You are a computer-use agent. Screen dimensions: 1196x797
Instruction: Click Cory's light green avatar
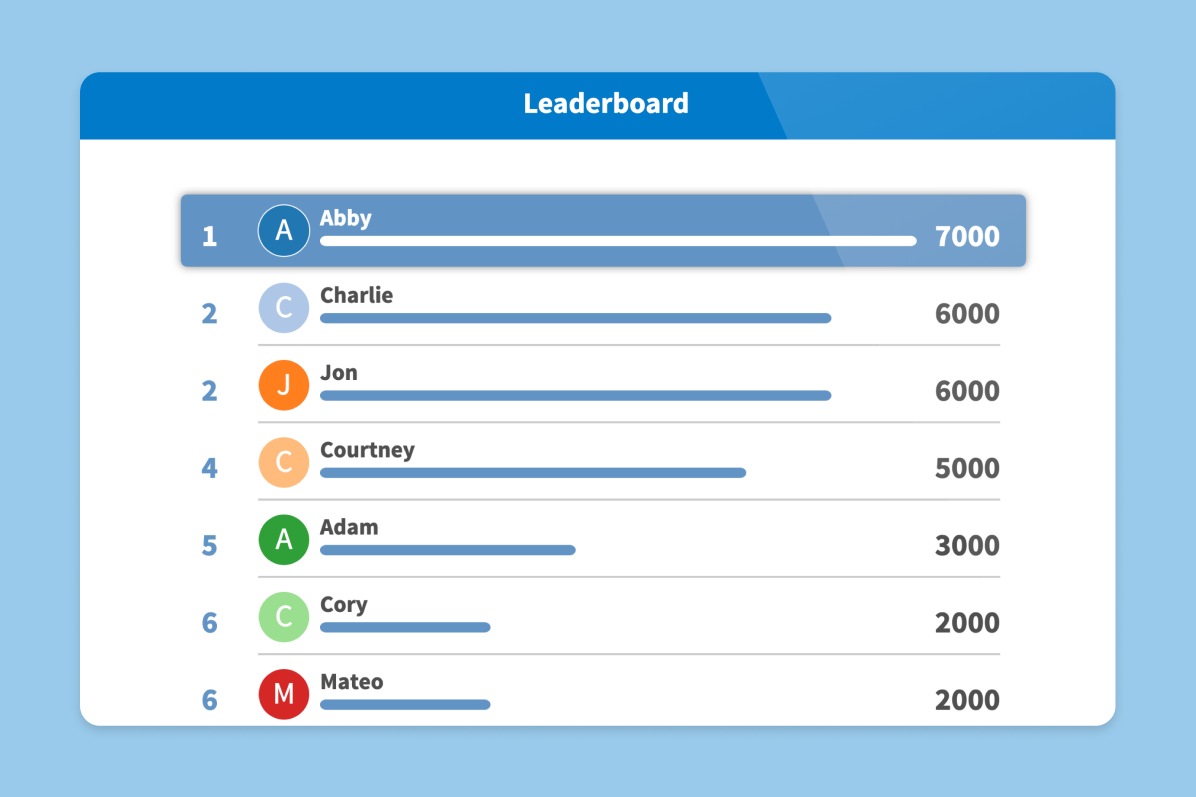tap(284, 617)
